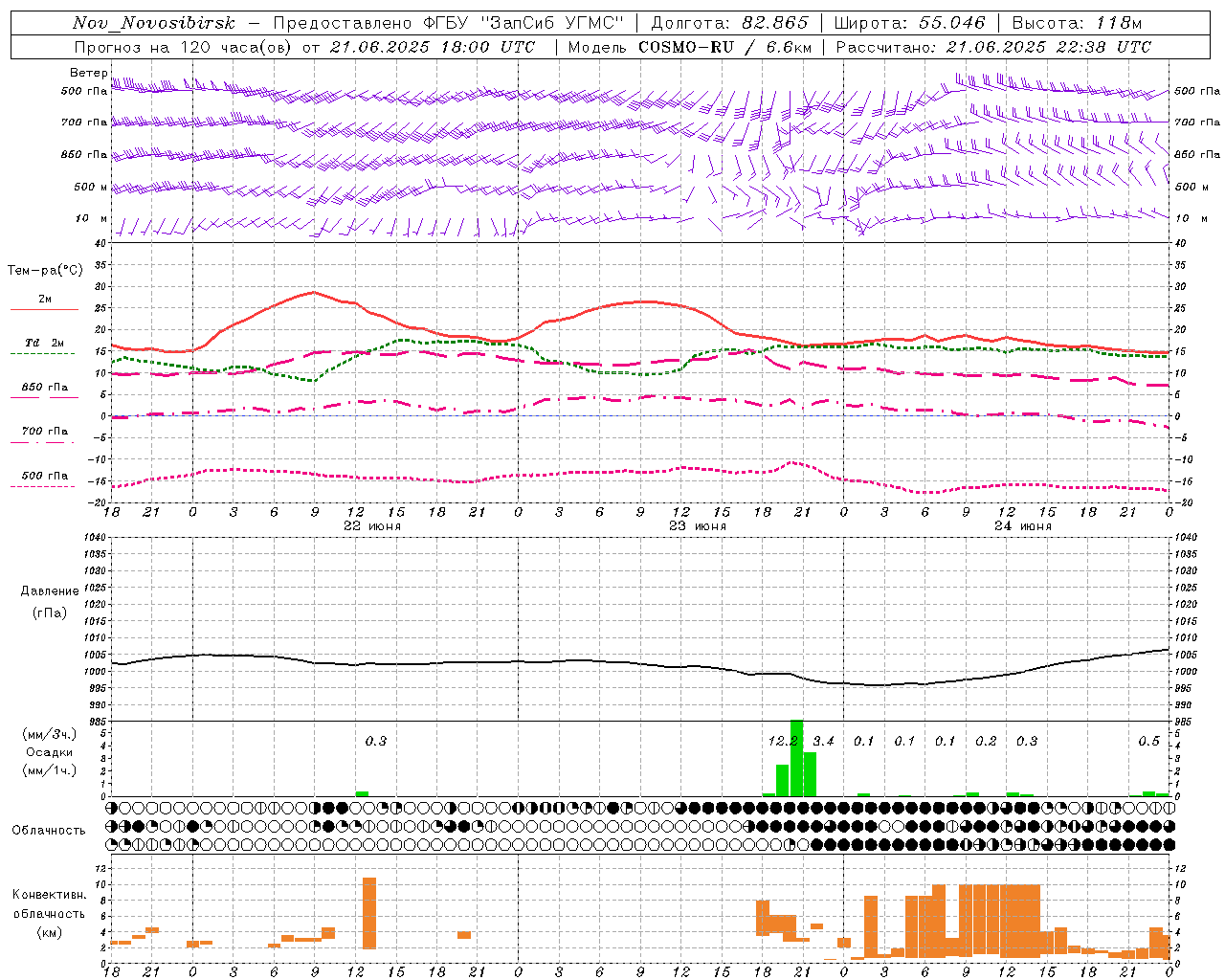Image resolution: width=1225 pixels, height=980 pixels.
Task: Click the Широта: 55.046 value
Action: click(x=909, y=23)
